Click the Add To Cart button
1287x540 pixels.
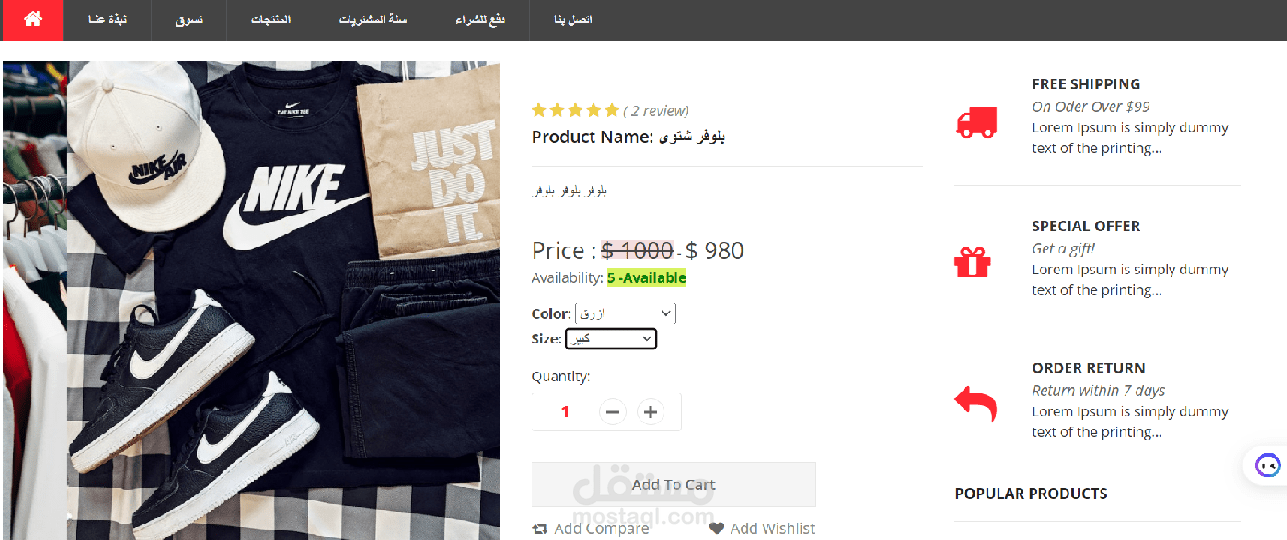(673, 484)
